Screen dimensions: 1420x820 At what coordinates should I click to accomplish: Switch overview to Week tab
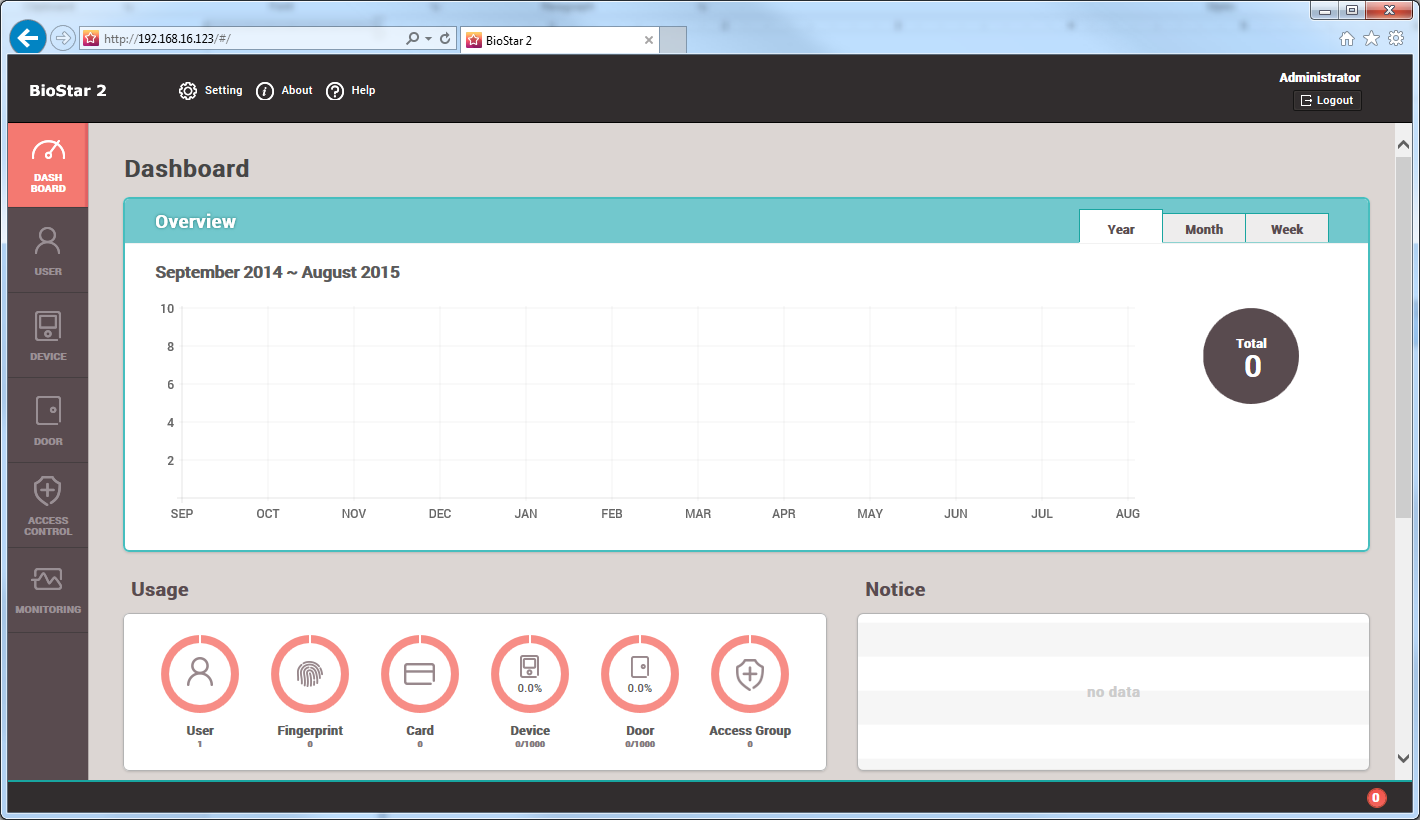(1287, 229)
